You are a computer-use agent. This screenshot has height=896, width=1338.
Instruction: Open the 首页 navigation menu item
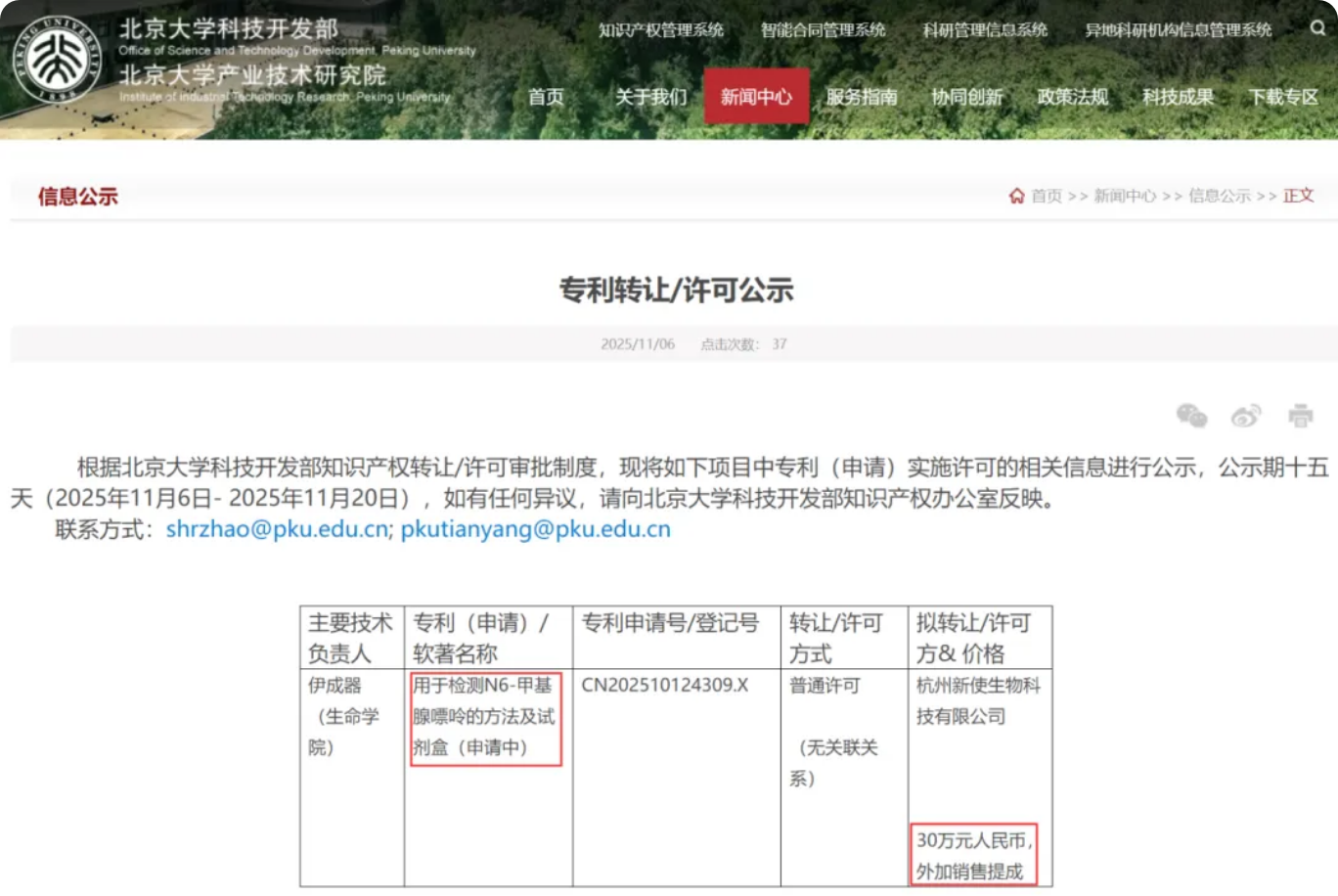point(546,97)
